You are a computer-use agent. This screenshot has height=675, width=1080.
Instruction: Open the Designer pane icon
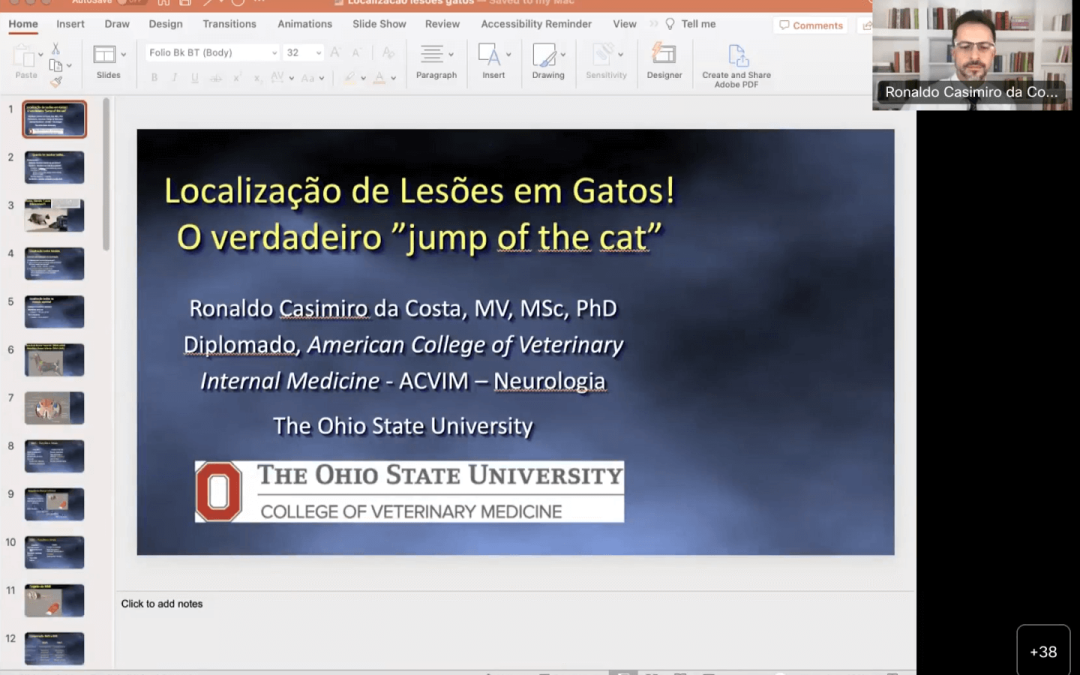pyautogui.click(x=663, y=56)
